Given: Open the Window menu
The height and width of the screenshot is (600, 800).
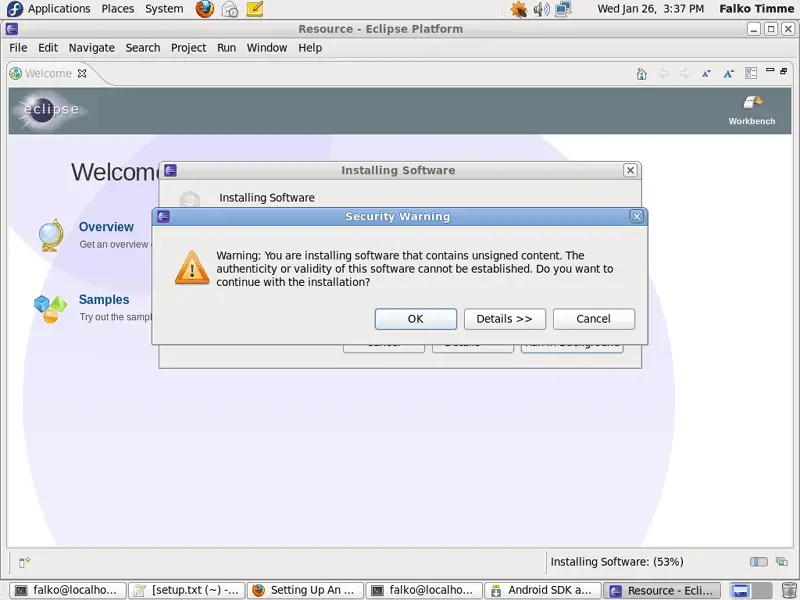Looking at the screenshot, I should (267, 47).
